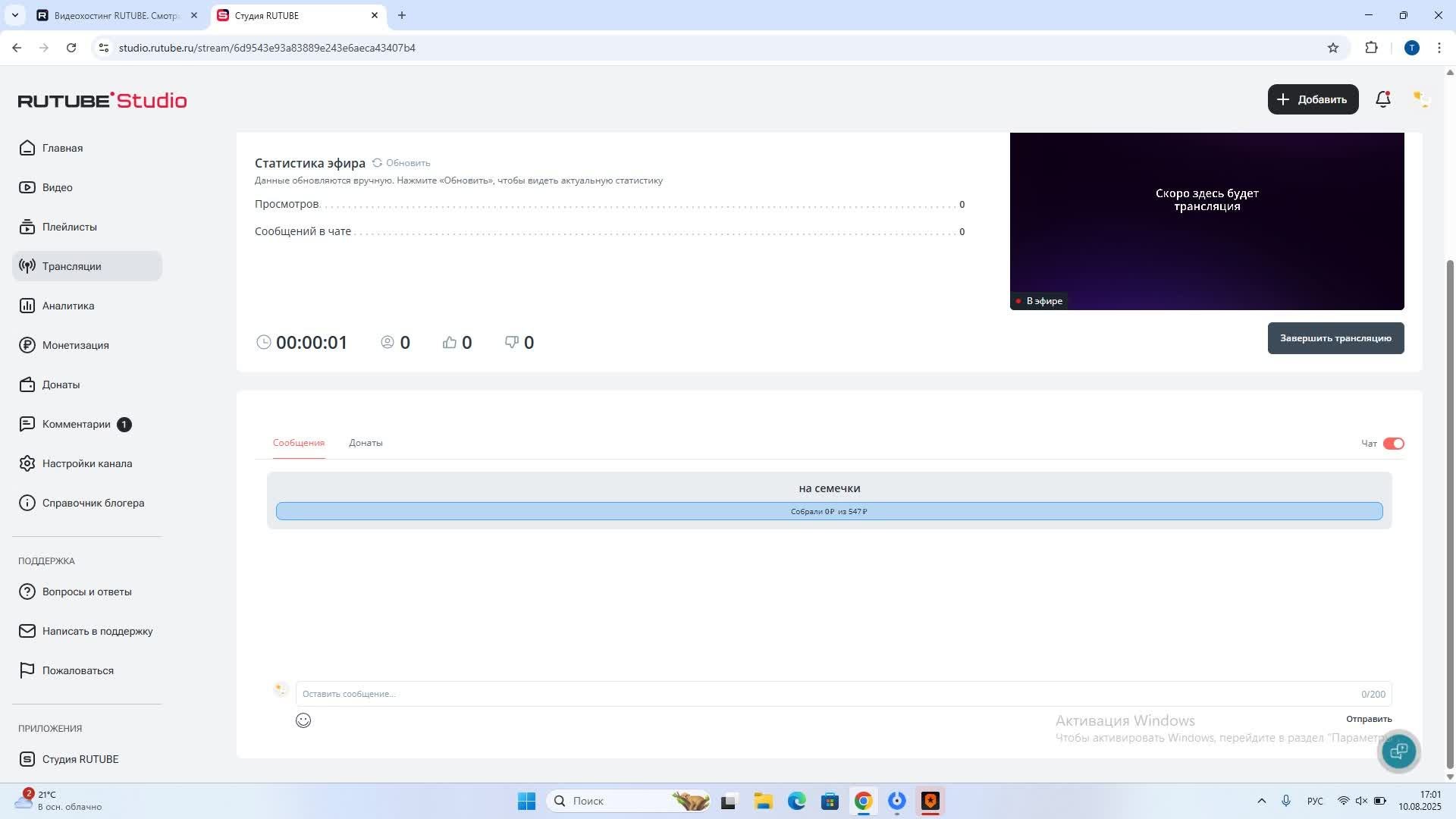1456x819 pixels.
Task: Open the floating support chat widget
Action: (1398, 752)
